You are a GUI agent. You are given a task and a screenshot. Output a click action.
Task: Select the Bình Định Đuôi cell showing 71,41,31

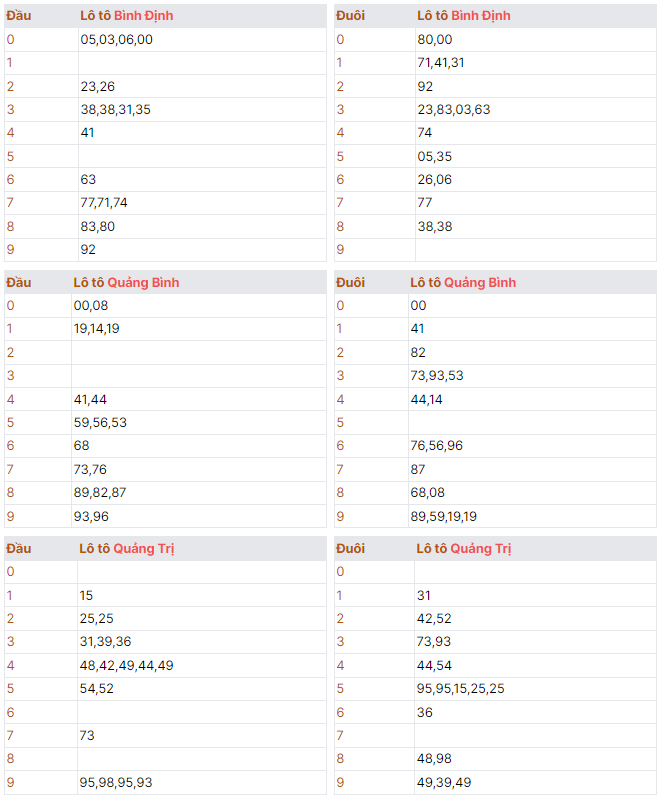tap(536, 63)
